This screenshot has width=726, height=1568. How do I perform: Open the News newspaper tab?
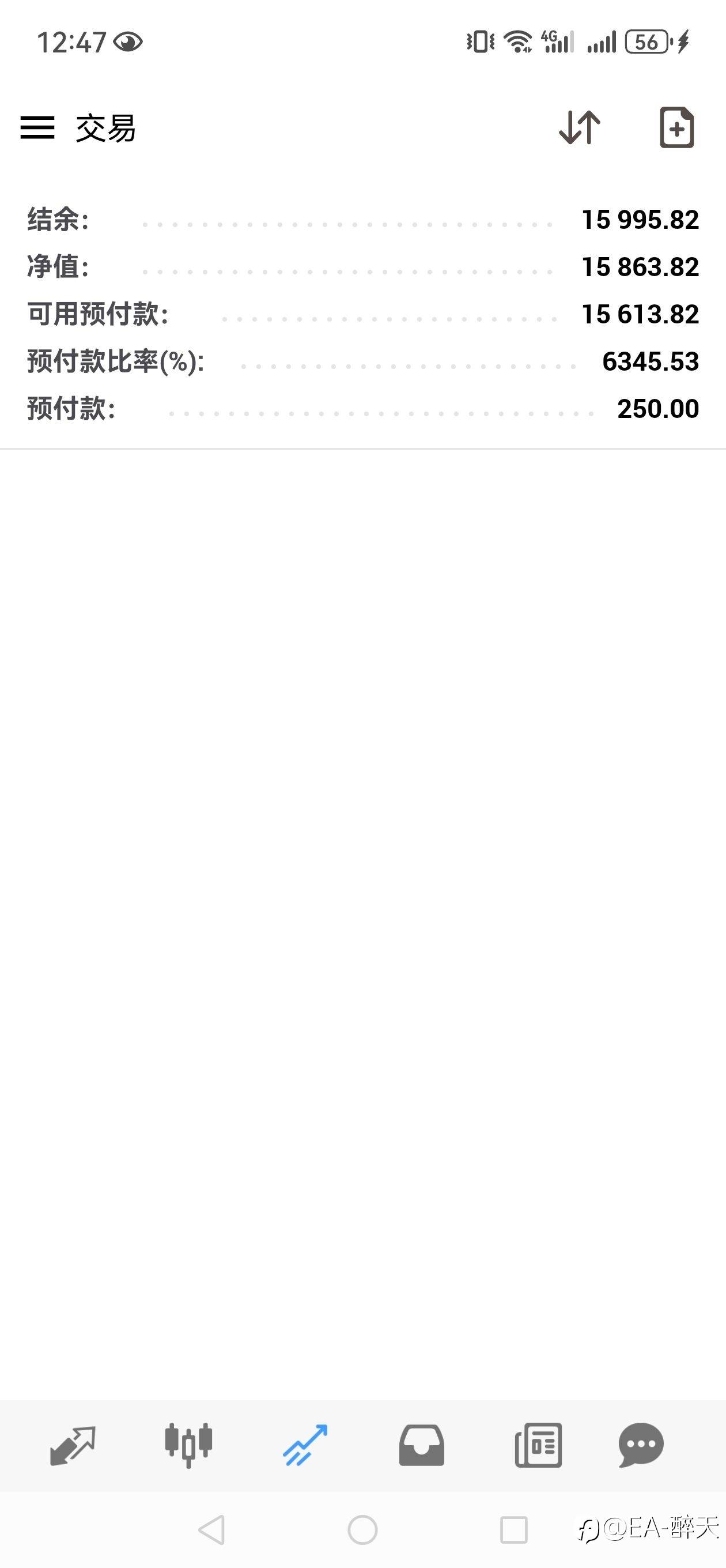click(538, 1445)
